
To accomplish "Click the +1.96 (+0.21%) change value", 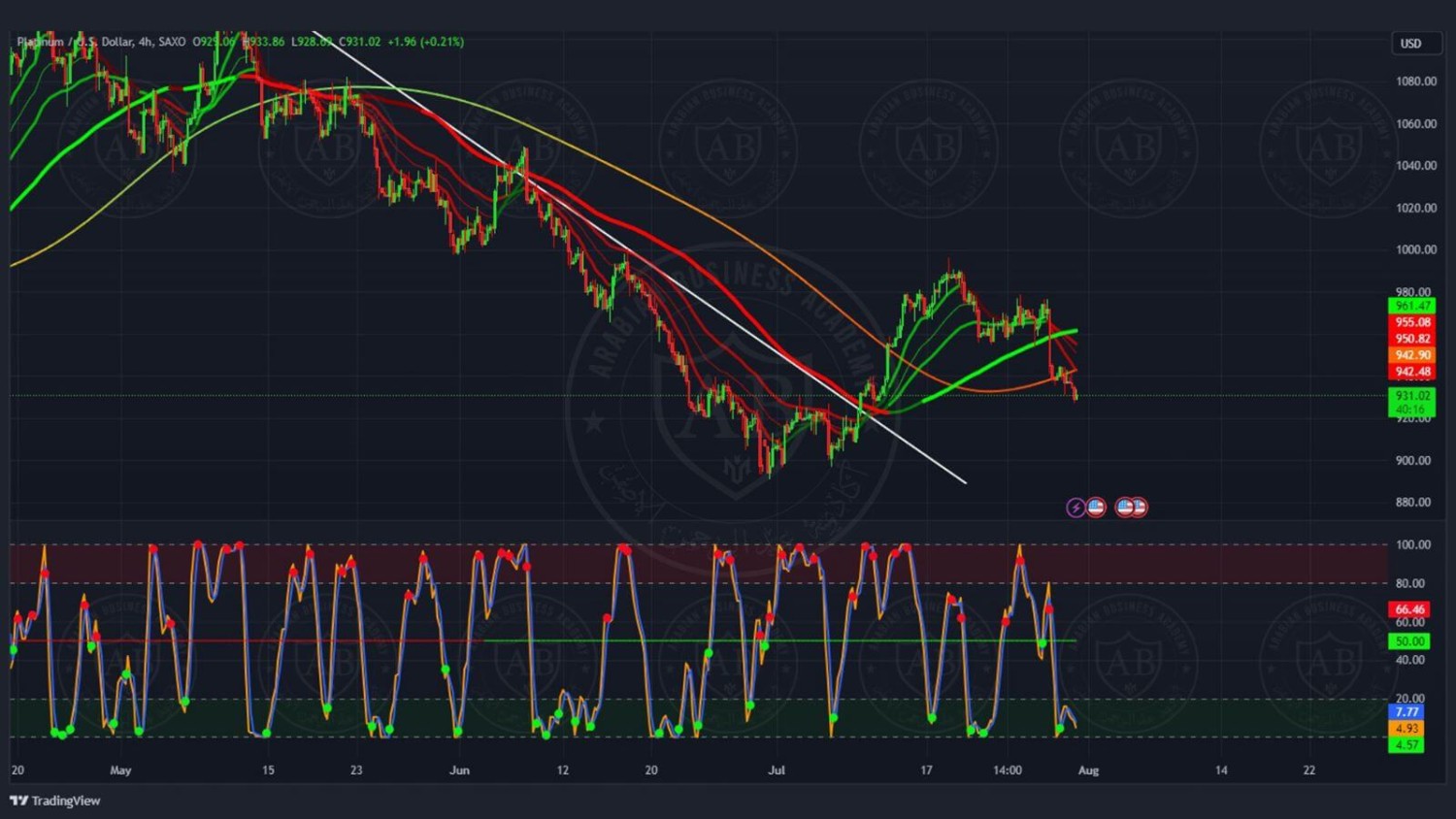I will point(425,42).
